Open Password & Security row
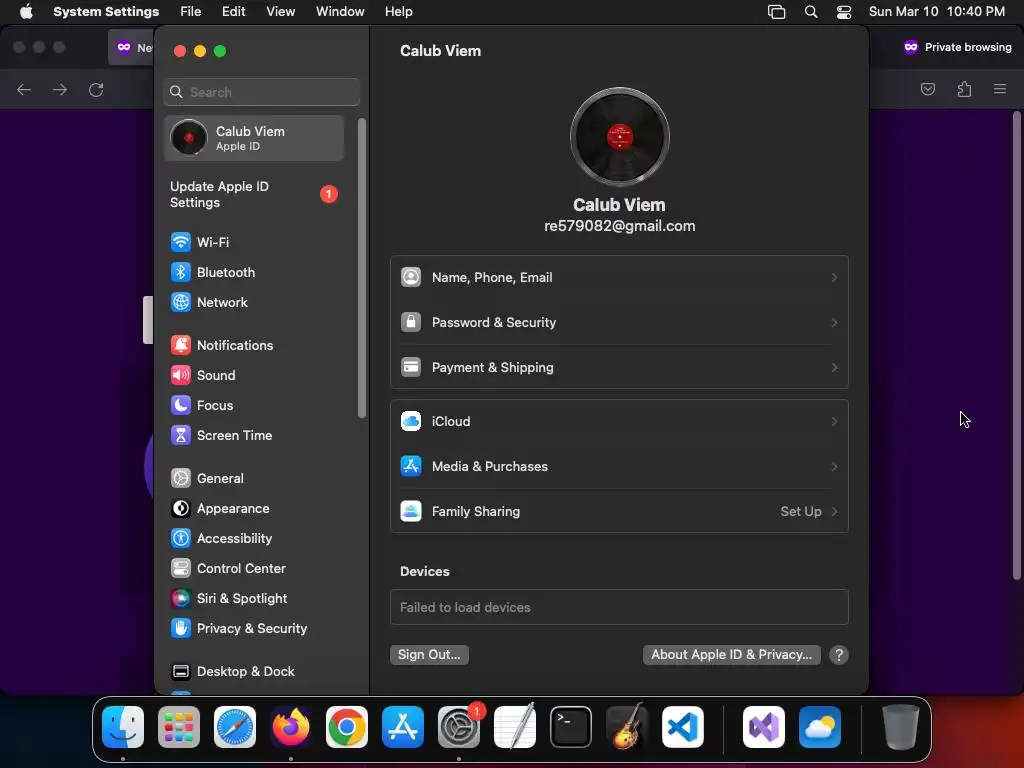 (x=619, y=322)
